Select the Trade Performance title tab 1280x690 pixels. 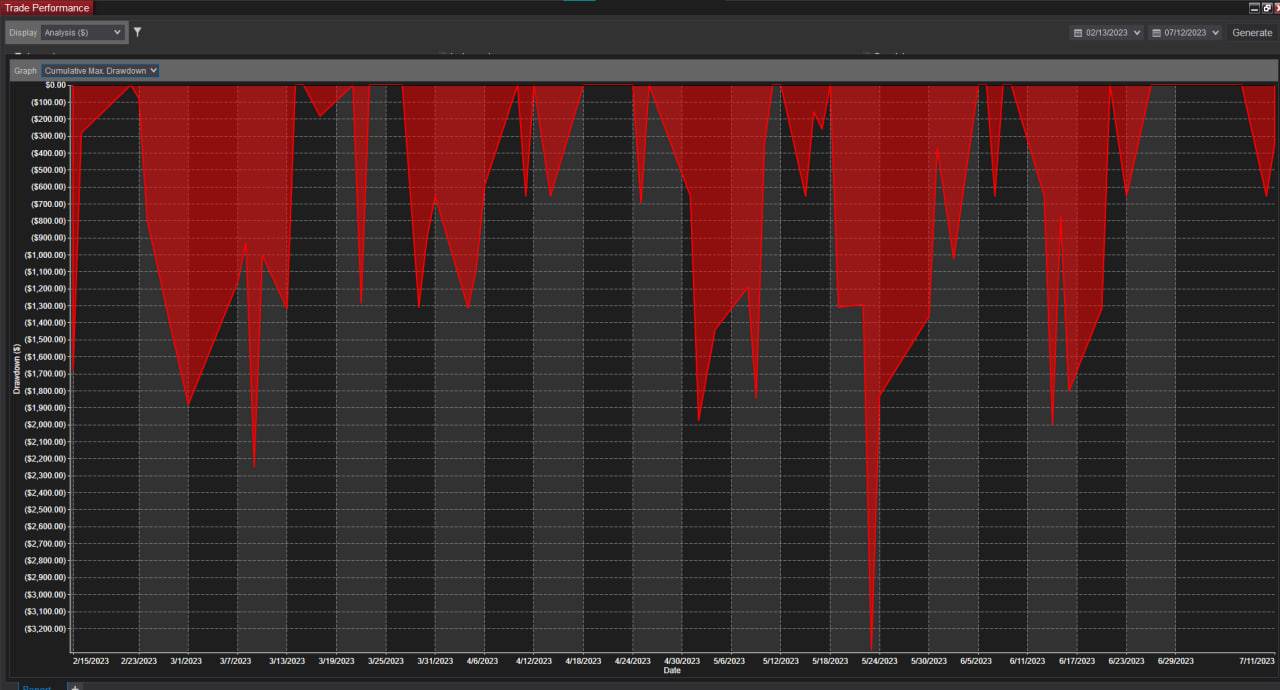46,7
